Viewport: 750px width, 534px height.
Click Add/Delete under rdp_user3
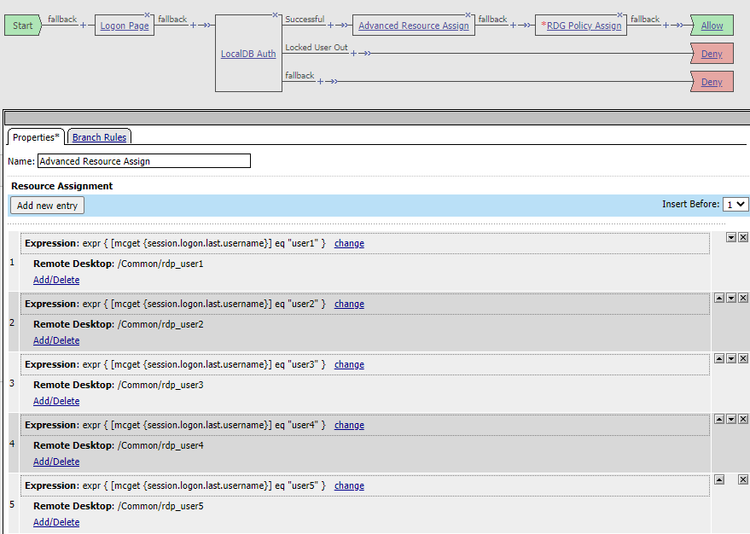coord(56,401)
